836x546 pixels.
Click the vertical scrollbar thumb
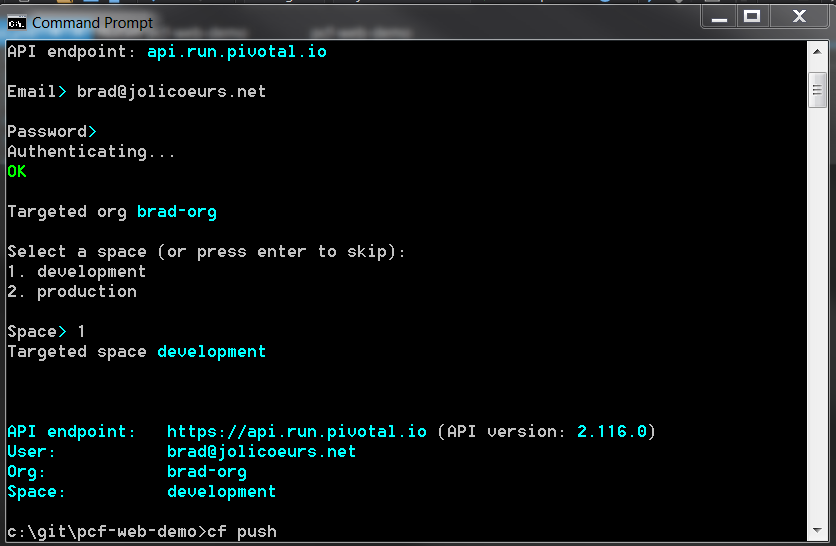pos(817,90)
